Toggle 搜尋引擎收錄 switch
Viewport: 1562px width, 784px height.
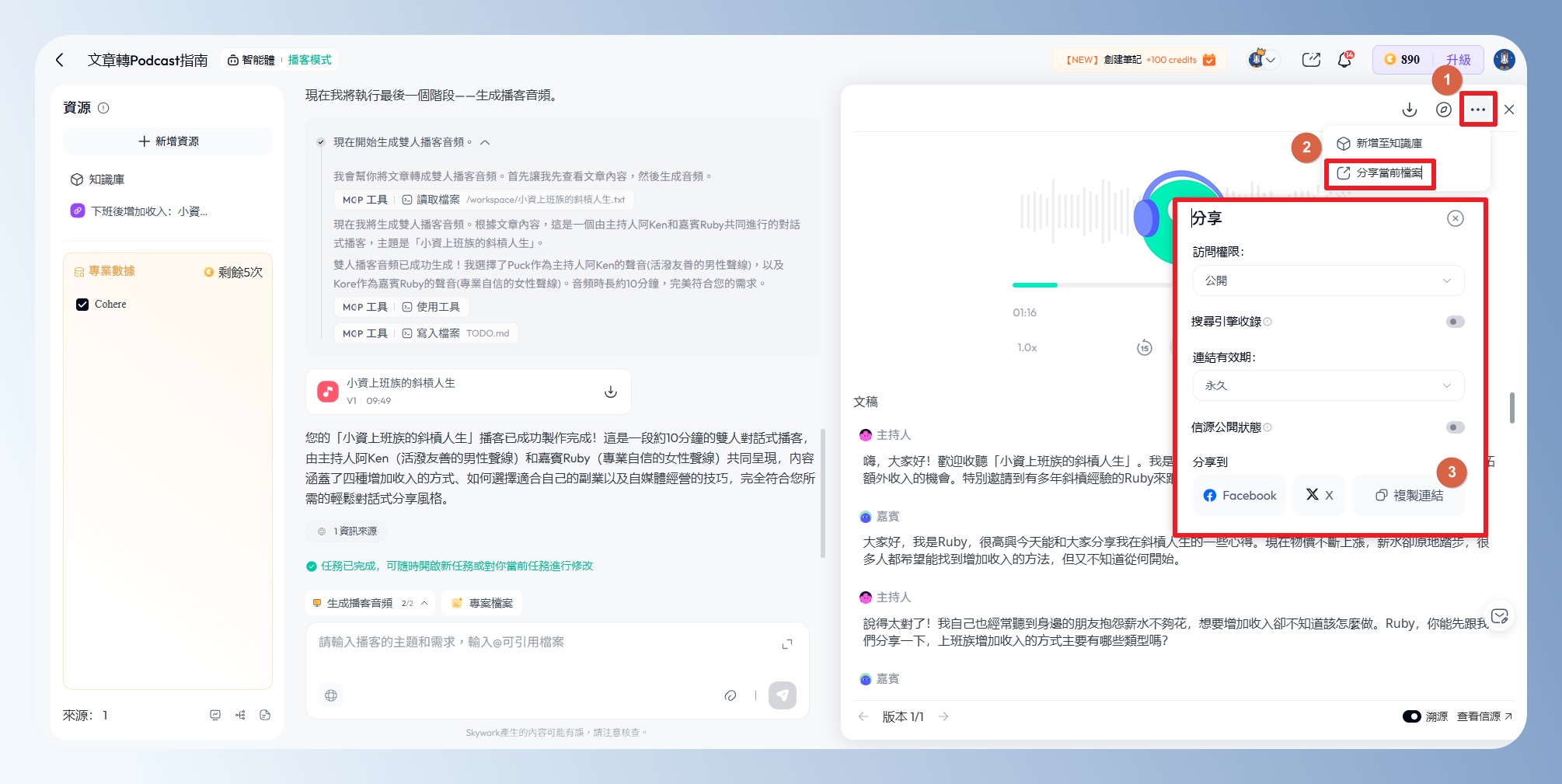[x=1454, y=322]
